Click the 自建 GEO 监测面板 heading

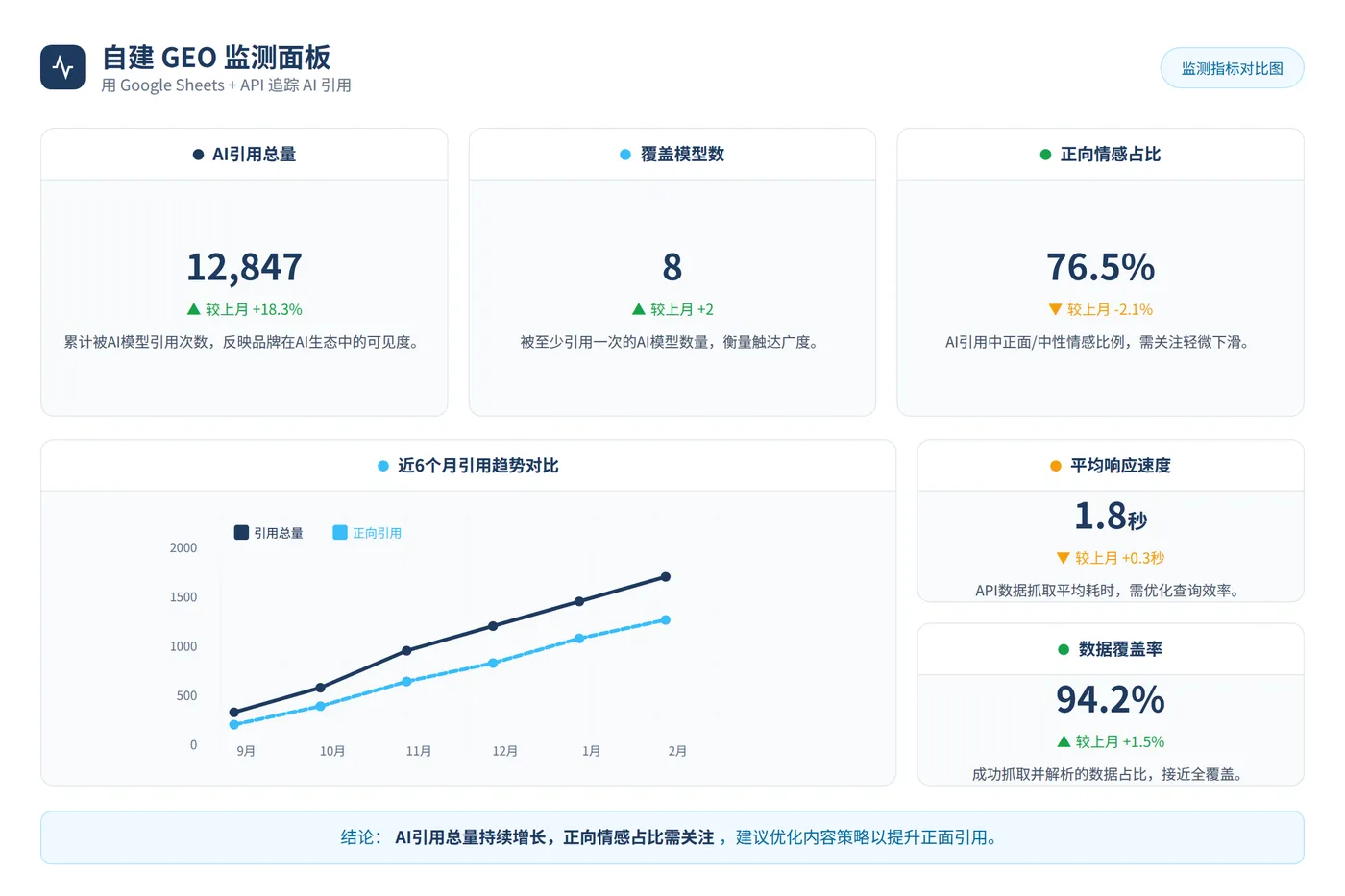(216, 58)
